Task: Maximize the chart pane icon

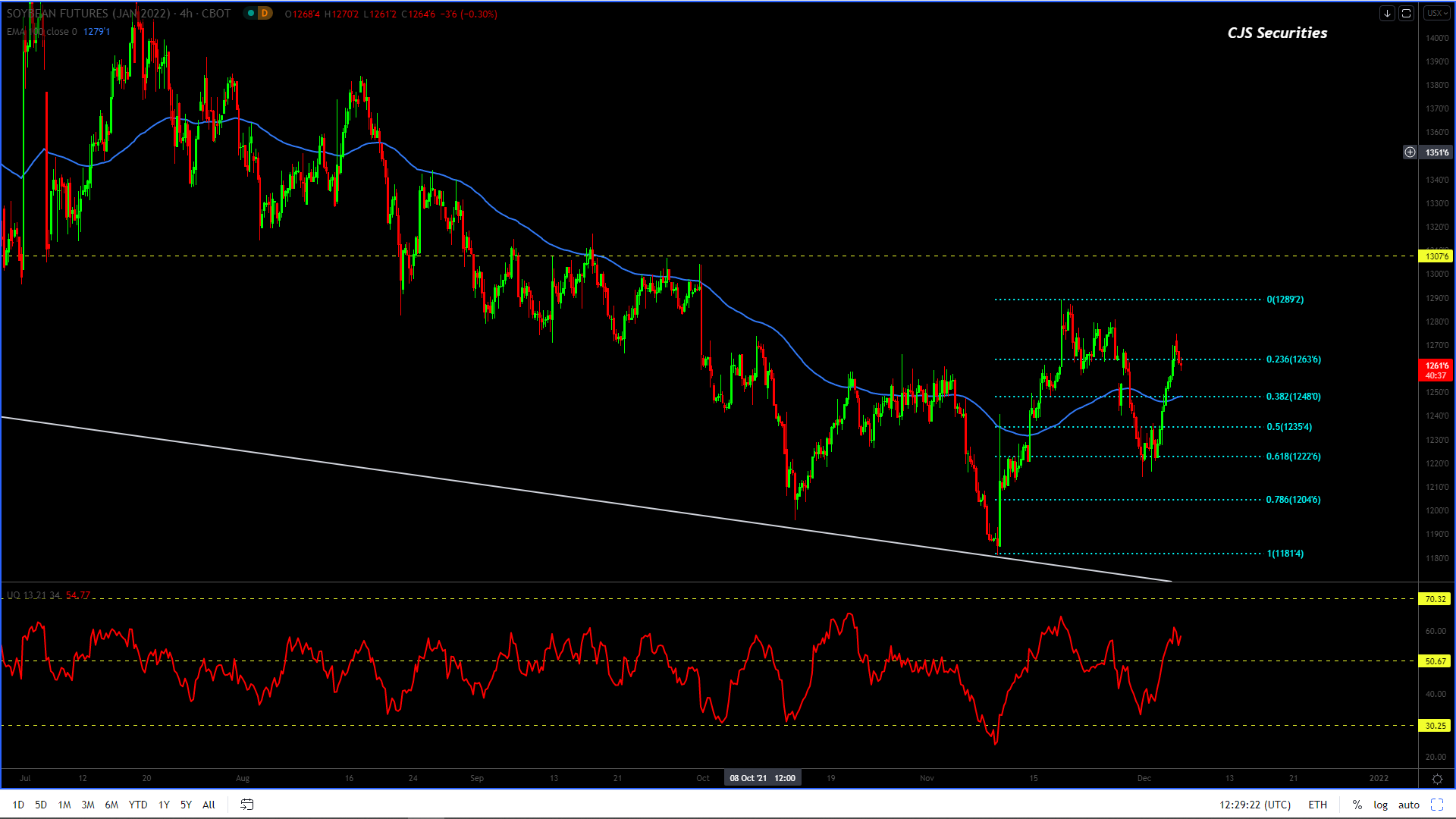Action: pos(1406,13)
